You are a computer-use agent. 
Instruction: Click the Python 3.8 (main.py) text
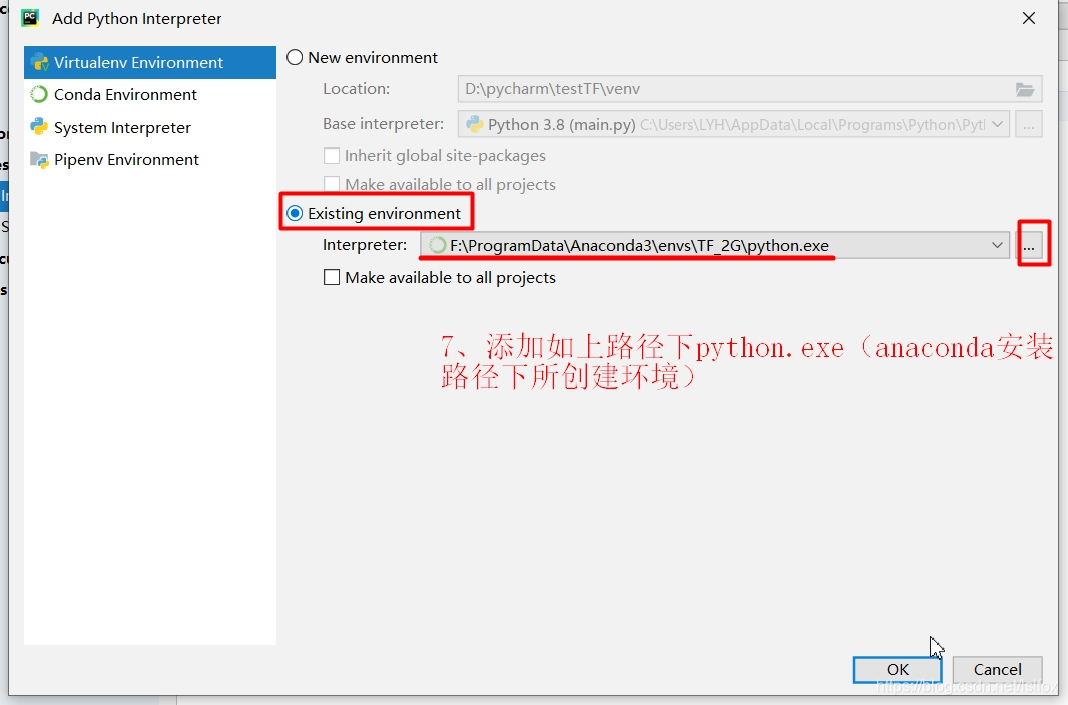pyautogui.click(x=561, y=125)
